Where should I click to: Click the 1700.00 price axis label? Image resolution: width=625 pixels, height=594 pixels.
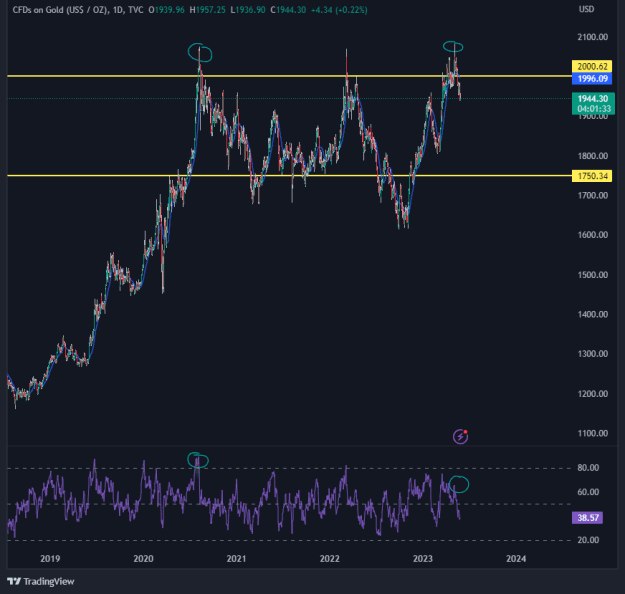(x=593, y=195)
